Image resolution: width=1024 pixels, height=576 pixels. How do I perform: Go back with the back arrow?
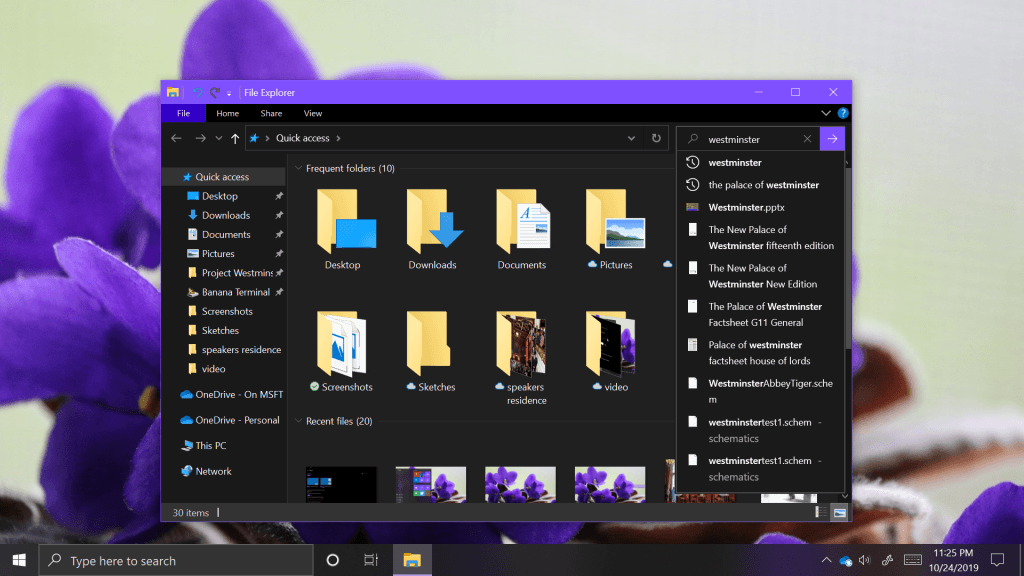[176, 138]
